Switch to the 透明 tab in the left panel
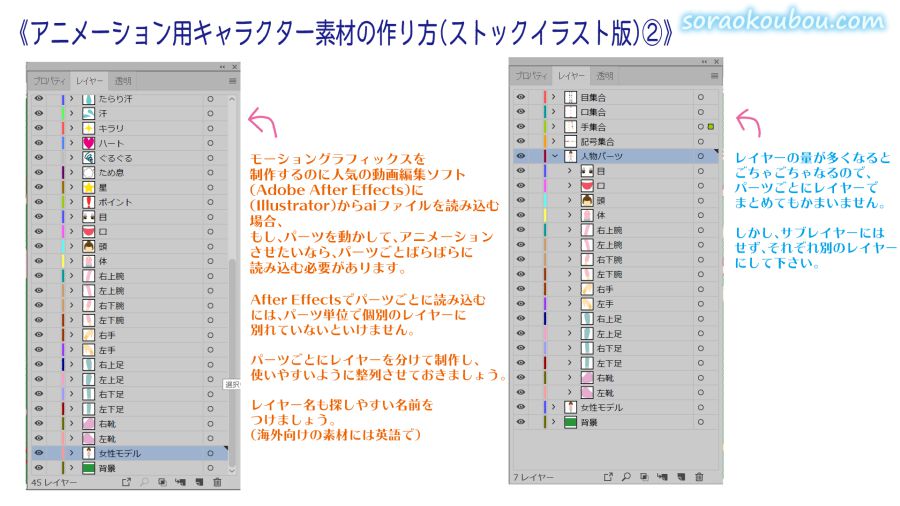This screenshot has width=900, height=506. pyautogui.click(x=123, y=81)
